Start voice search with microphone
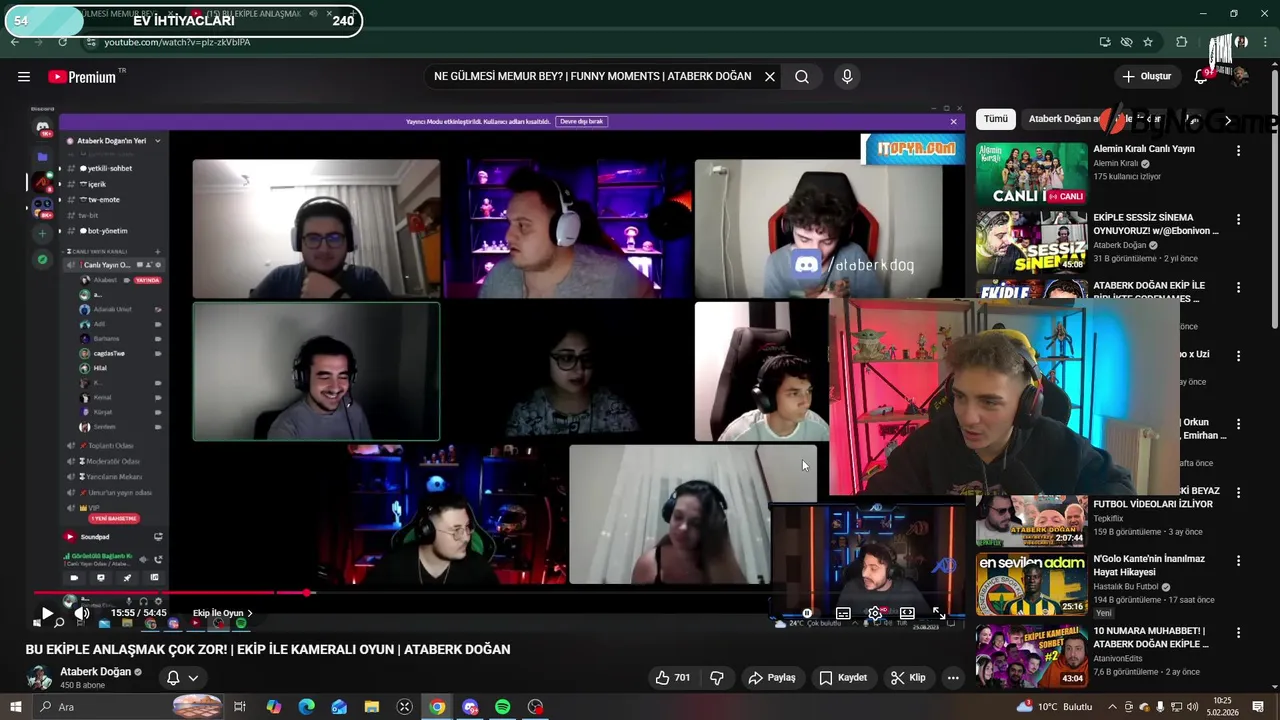The width and height of the screenshot is (1280, 720). click(847, 77)
